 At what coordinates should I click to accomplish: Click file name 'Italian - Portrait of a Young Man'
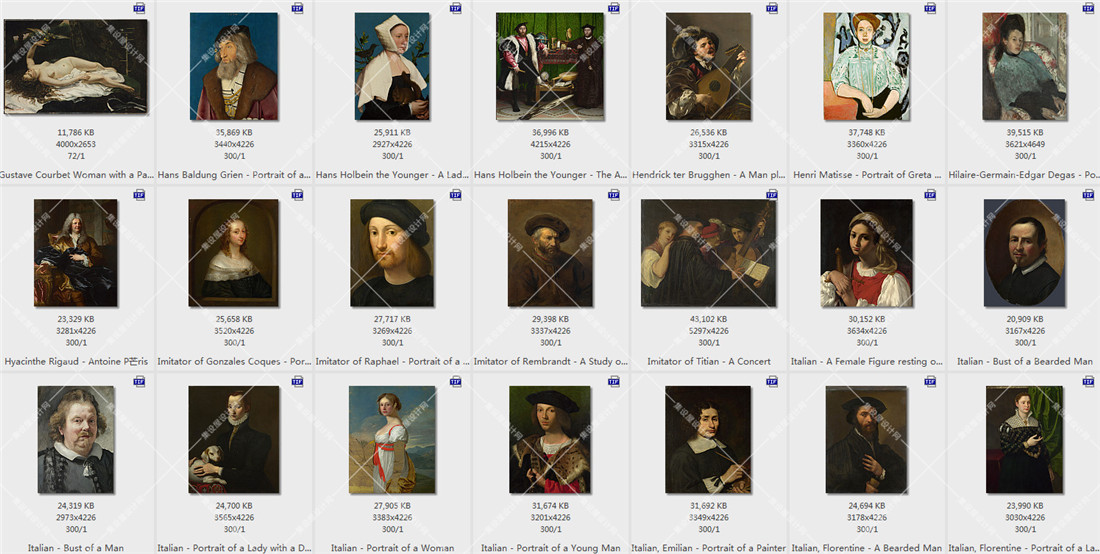click(x=550, y=548)
